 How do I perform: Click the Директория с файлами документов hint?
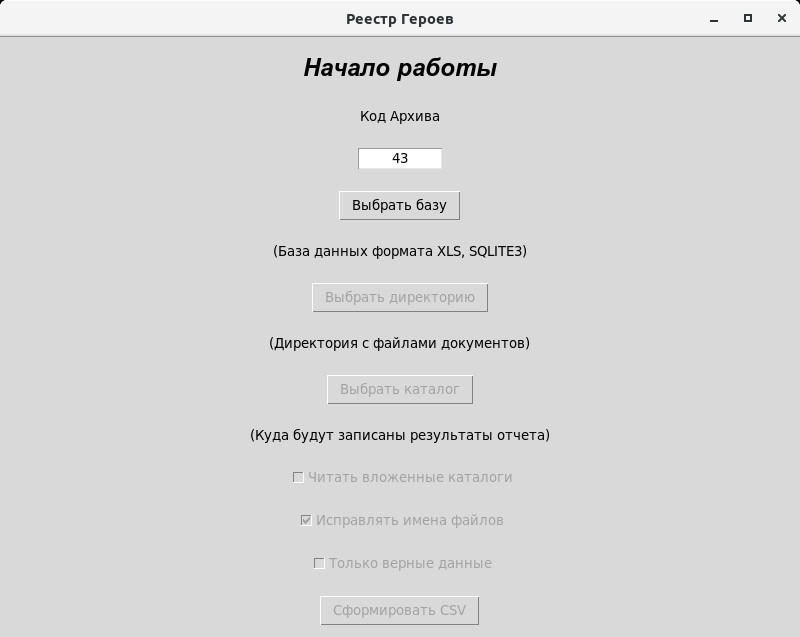[x=399, y=343]
